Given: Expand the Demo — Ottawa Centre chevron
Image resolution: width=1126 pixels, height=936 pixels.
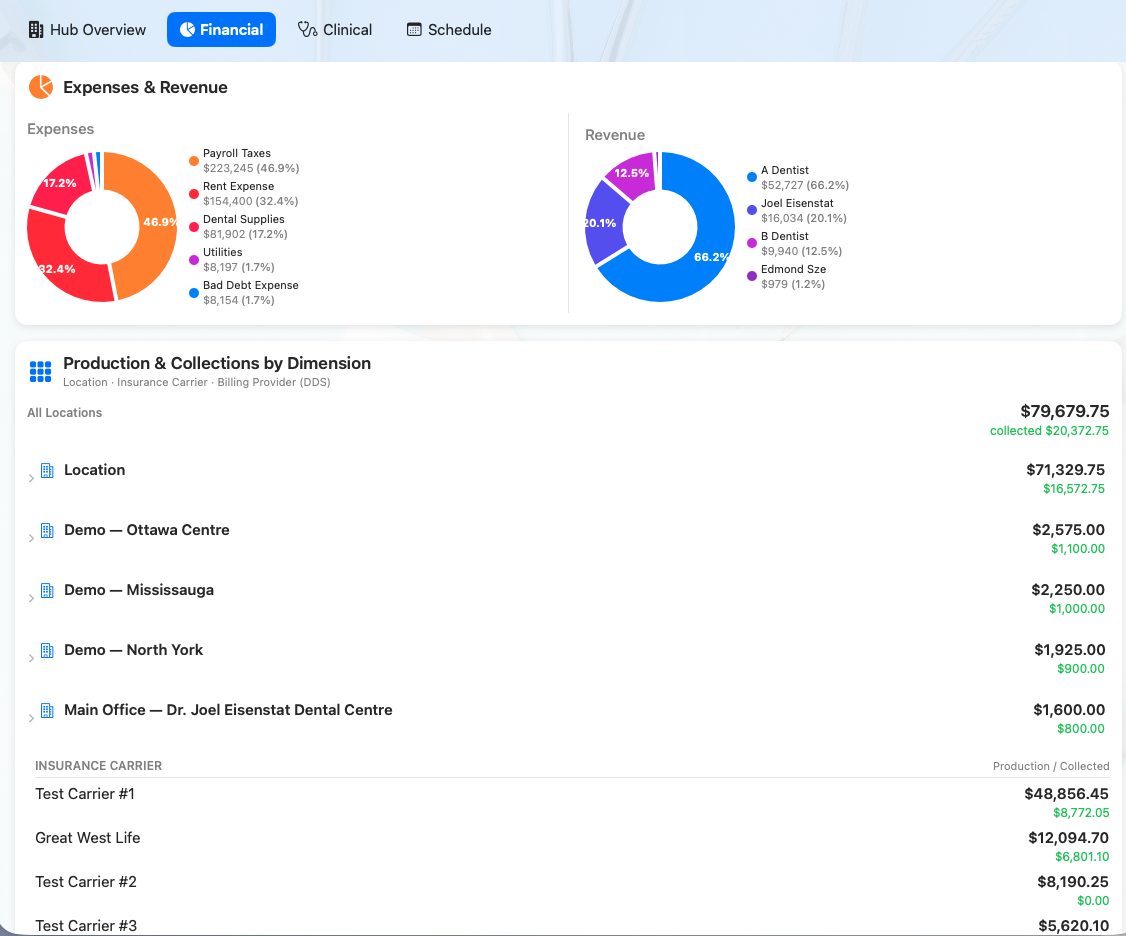Looking at the screenshot, I should 31,539.
